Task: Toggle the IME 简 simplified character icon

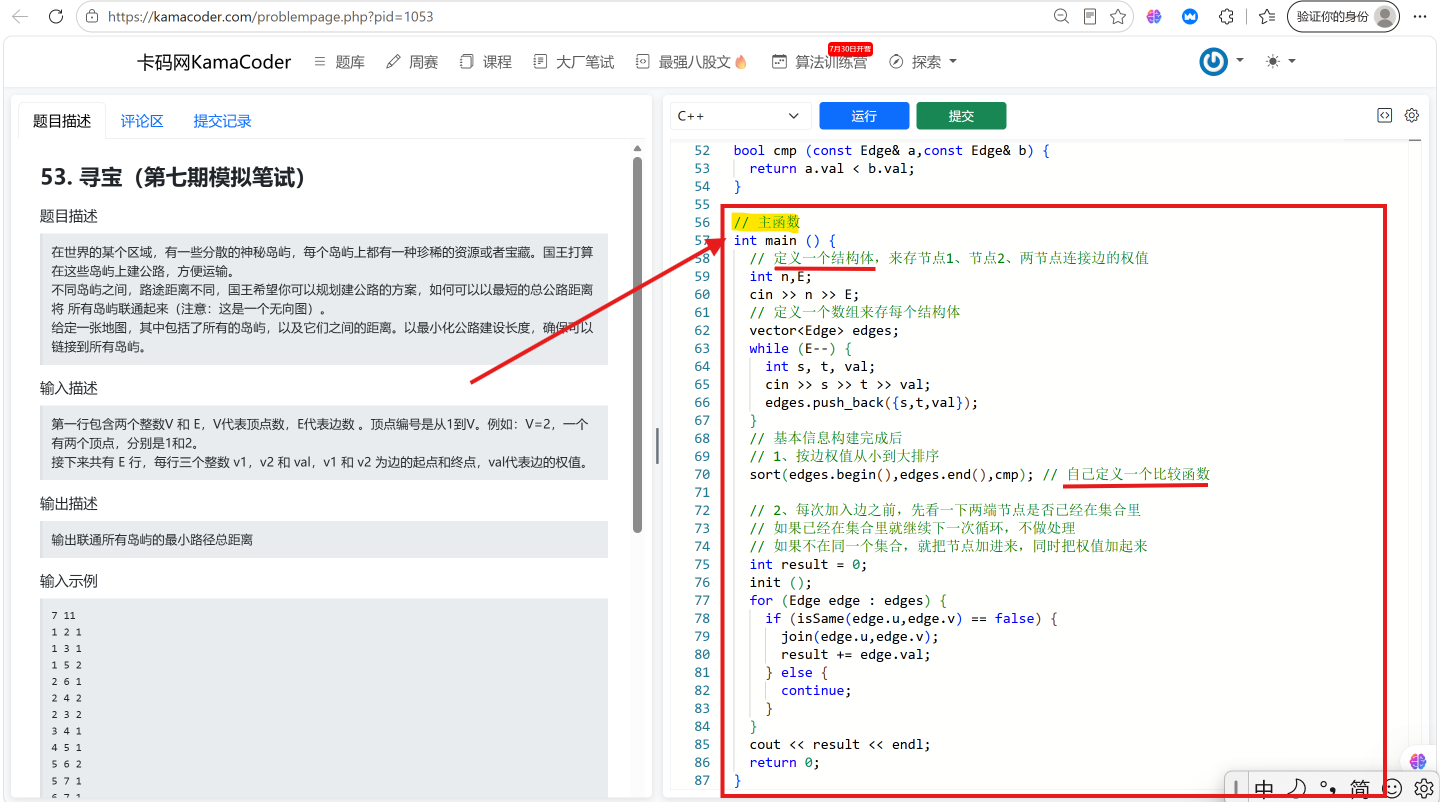Action: (x=1360, y=789)
